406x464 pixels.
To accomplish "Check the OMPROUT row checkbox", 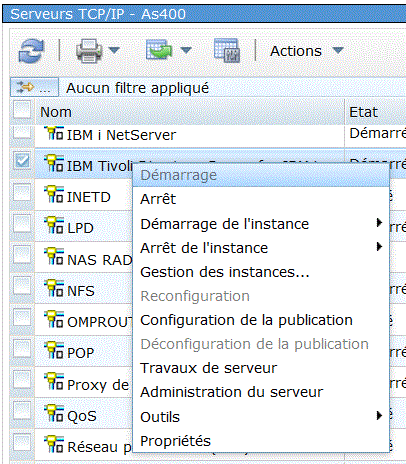I will coord(22,317).
